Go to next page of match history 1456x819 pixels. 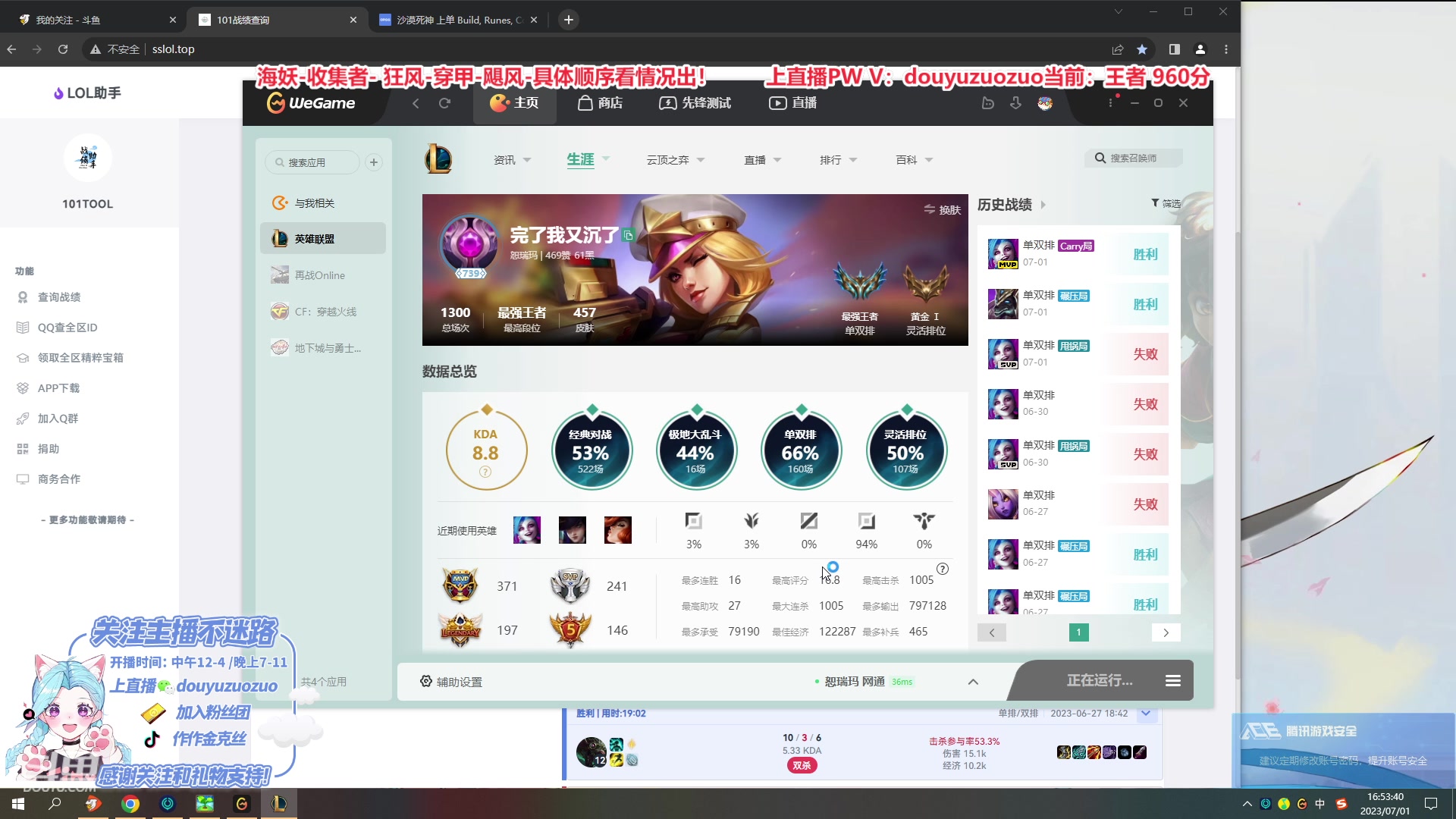point(1166,632)
